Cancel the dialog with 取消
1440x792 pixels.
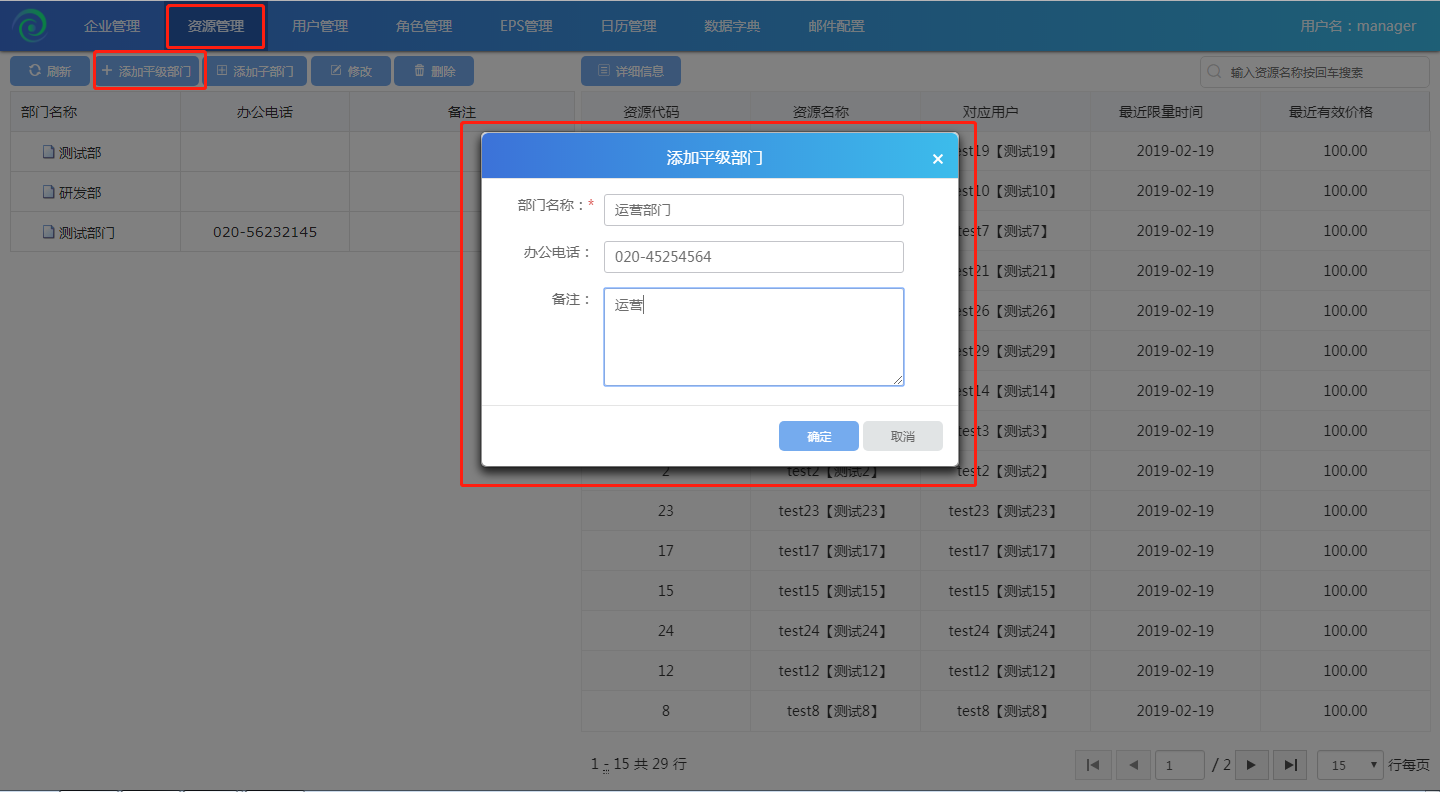coord(902,436)
